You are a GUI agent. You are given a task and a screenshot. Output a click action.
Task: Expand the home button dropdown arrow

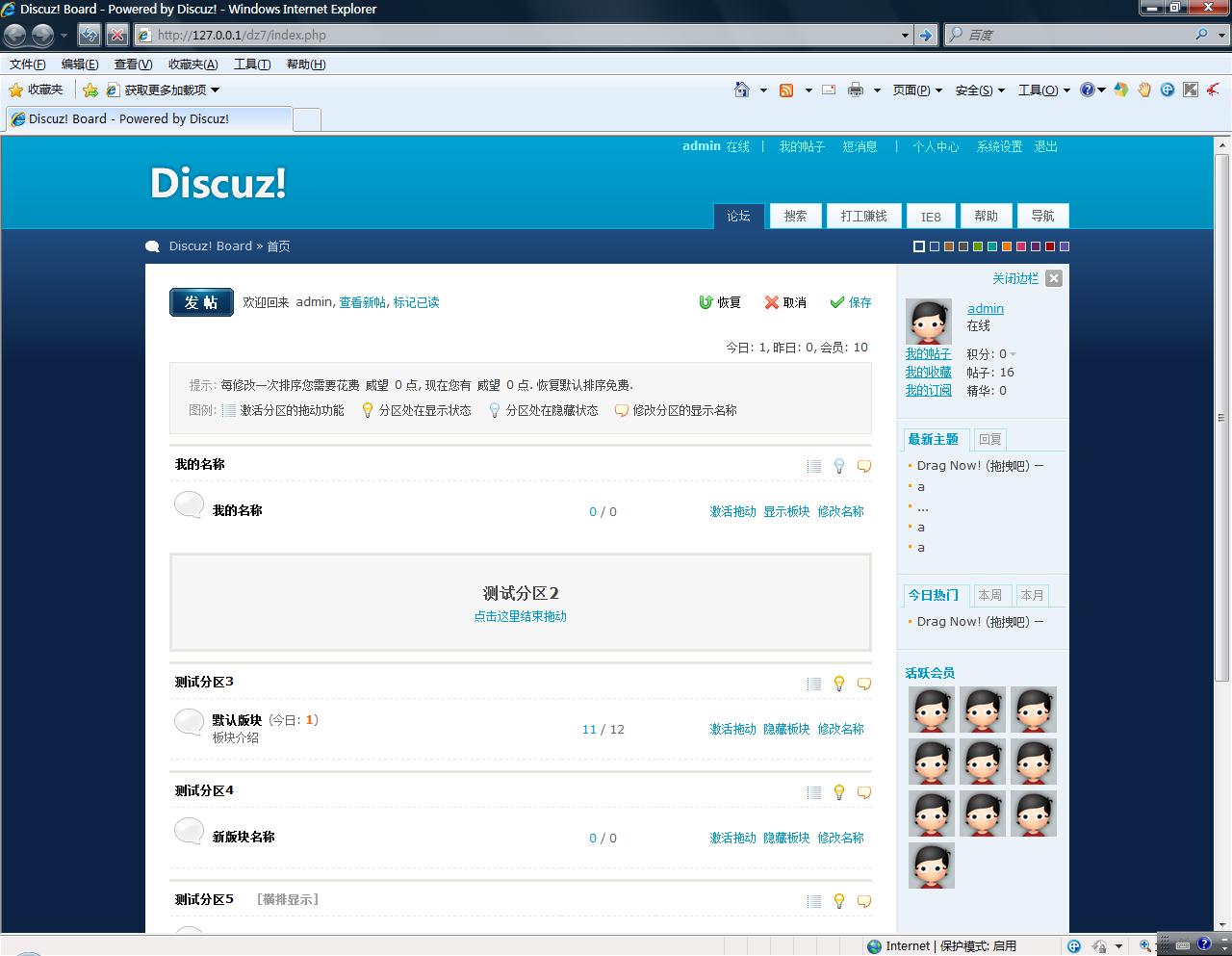point(763,90)
